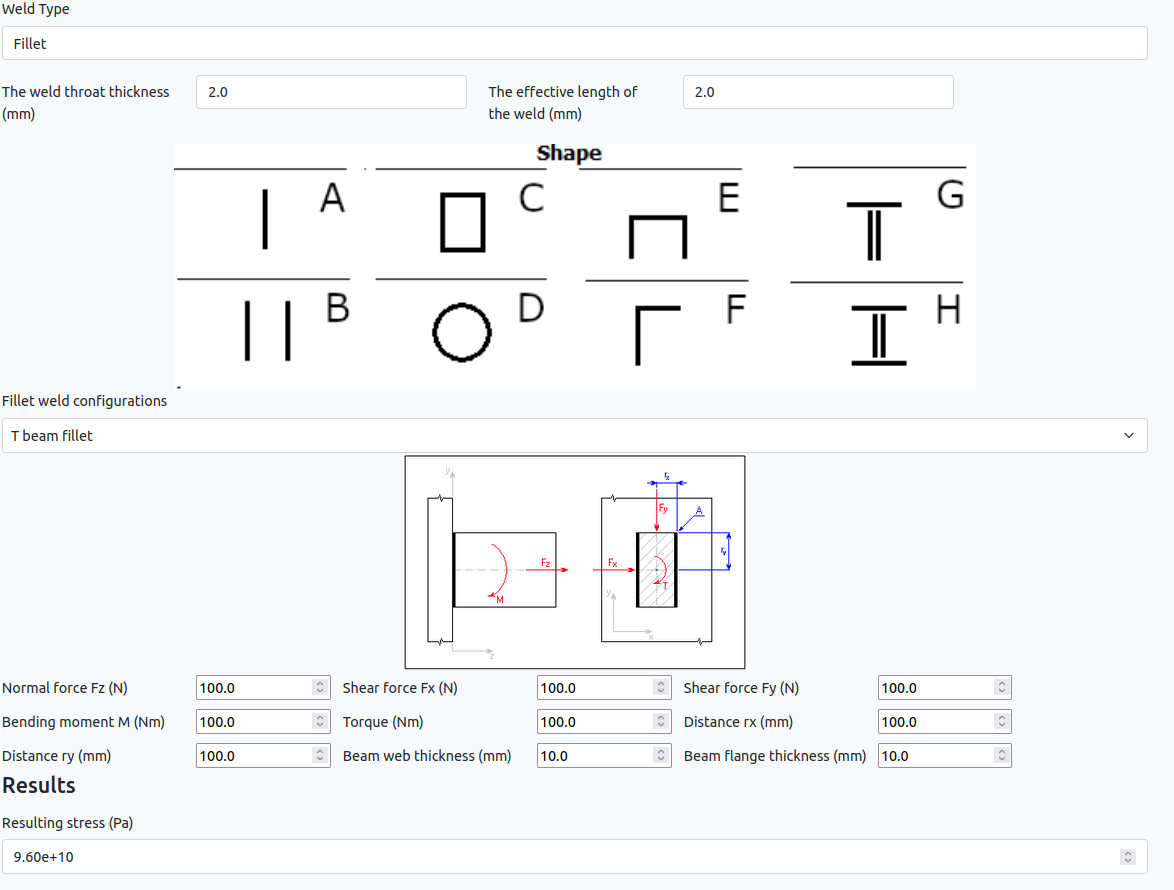Click the Bending moment M stepper arrows
The width and height of the screenshot is (1174, 890).
pos(320,722)
